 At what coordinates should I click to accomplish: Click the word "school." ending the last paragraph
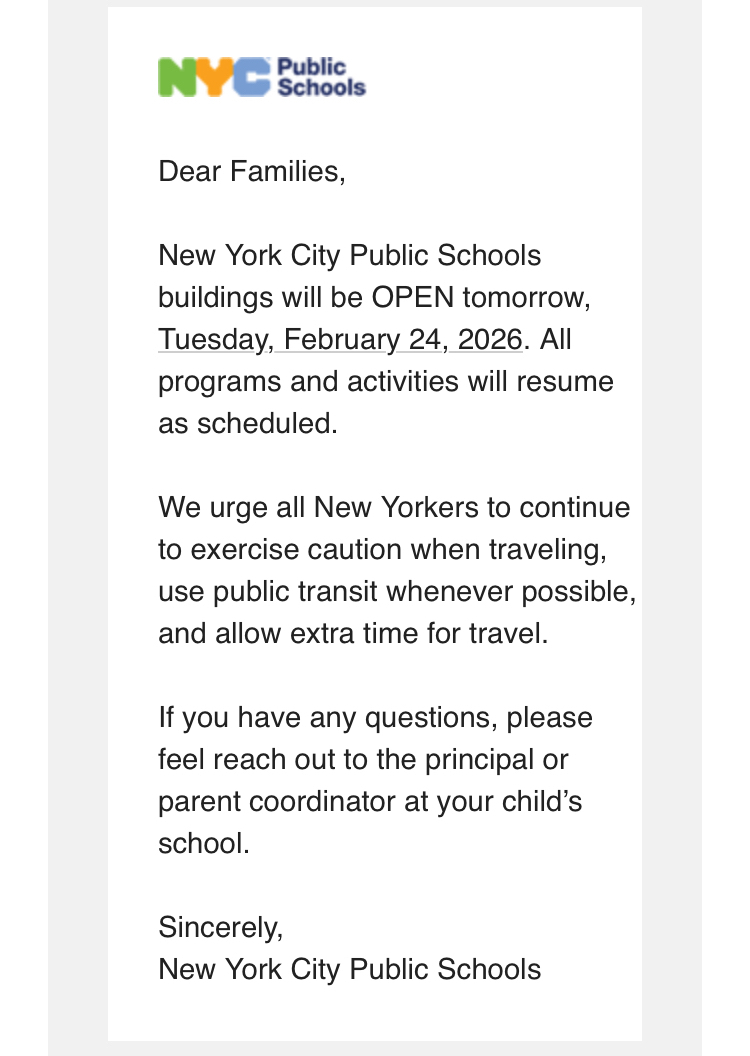point(203,844)
